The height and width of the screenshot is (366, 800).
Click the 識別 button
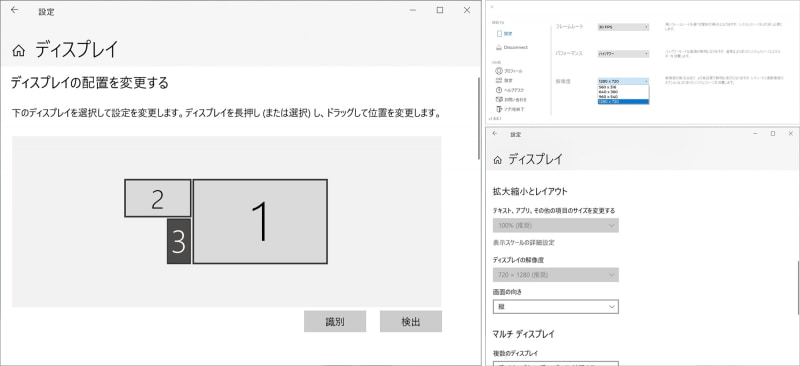pyautogui.click(x=335, y=322)
